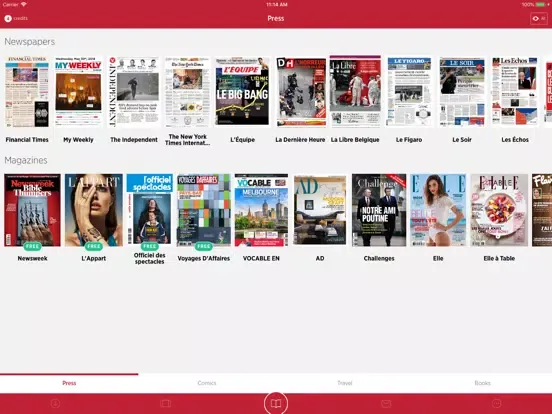Open The New York Times International cover
The height and width of the screenshot is (414, 552).
click(x=188, y=92)
